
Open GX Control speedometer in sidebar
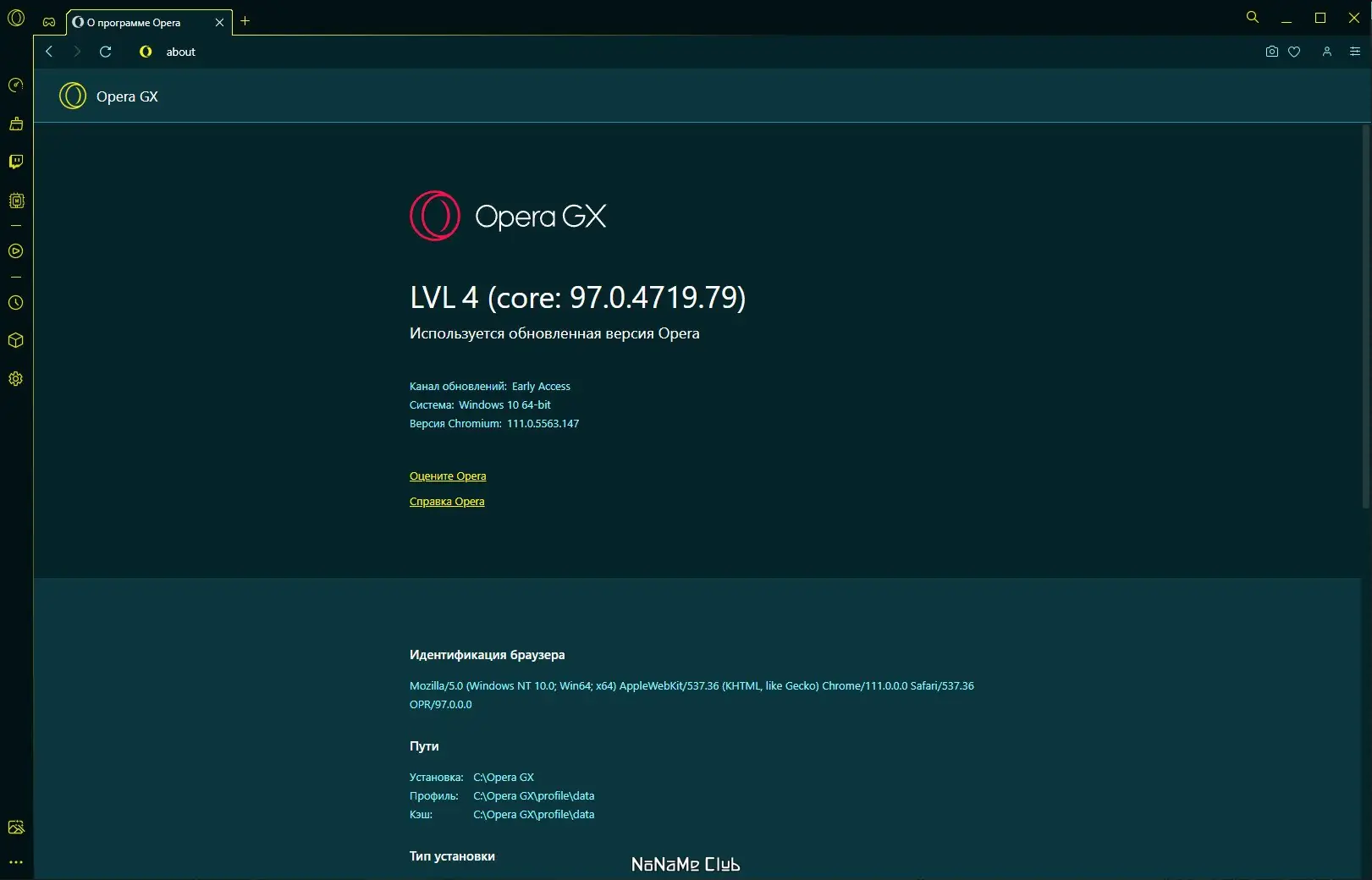16,85
